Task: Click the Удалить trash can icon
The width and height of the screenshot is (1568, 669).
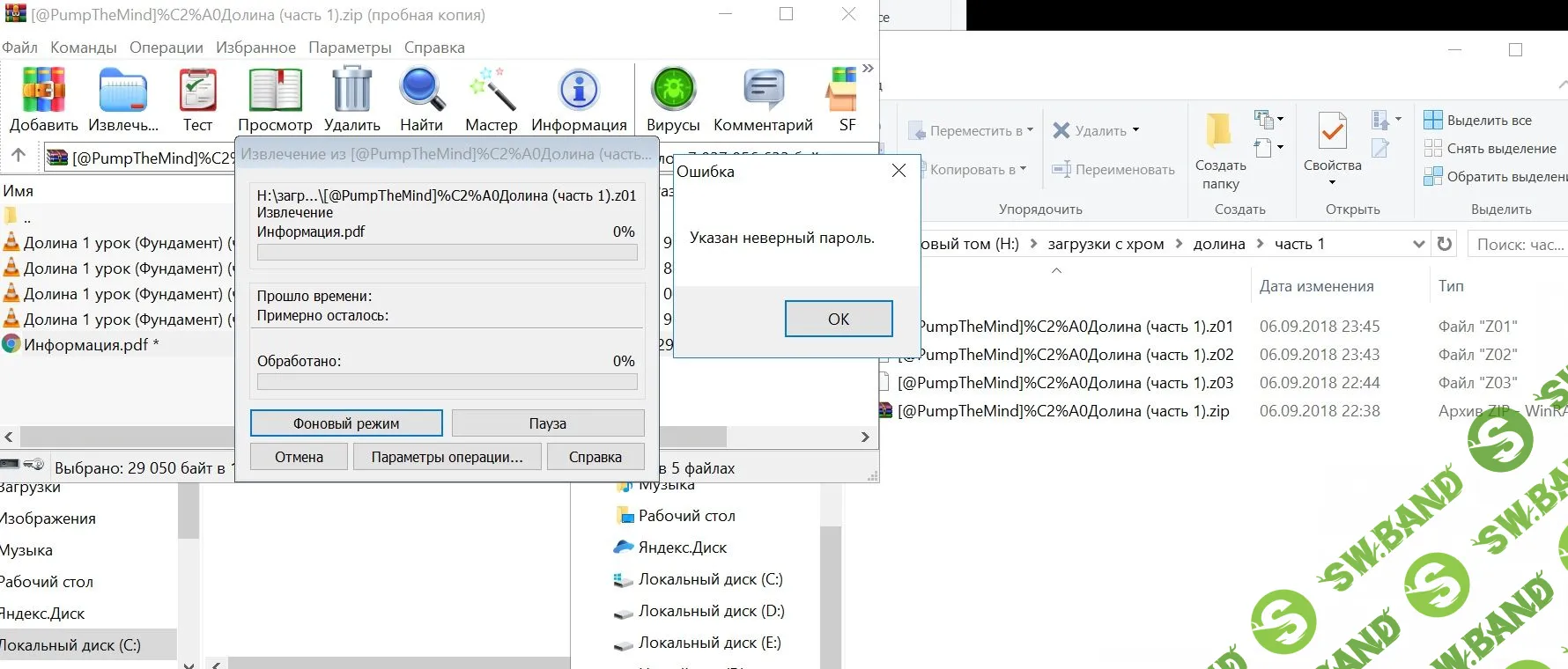Action: (x=351, y=92)
